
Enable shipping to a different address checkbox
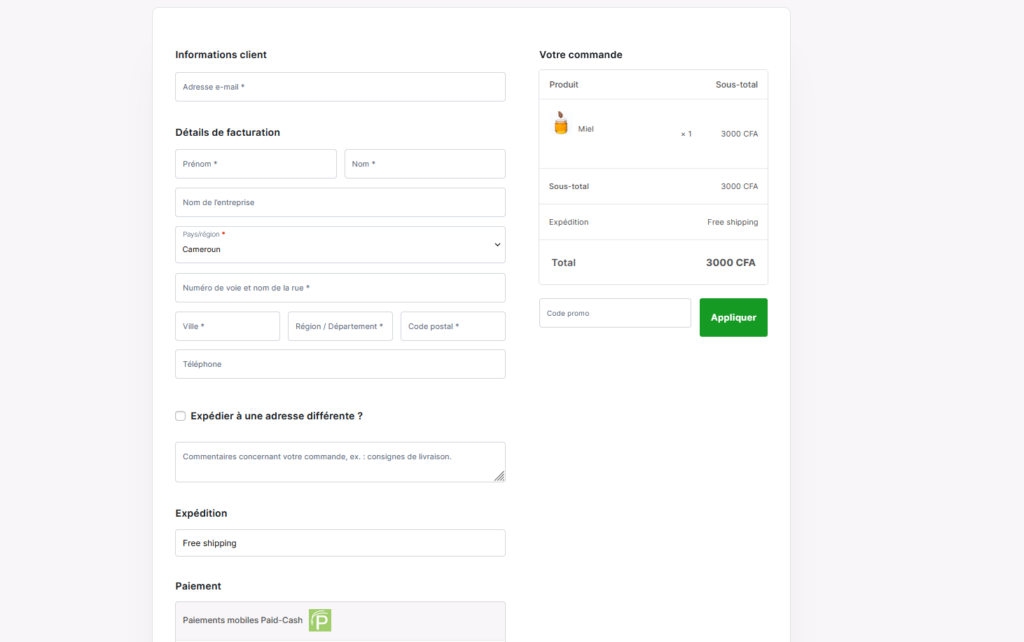click(180, 416)
